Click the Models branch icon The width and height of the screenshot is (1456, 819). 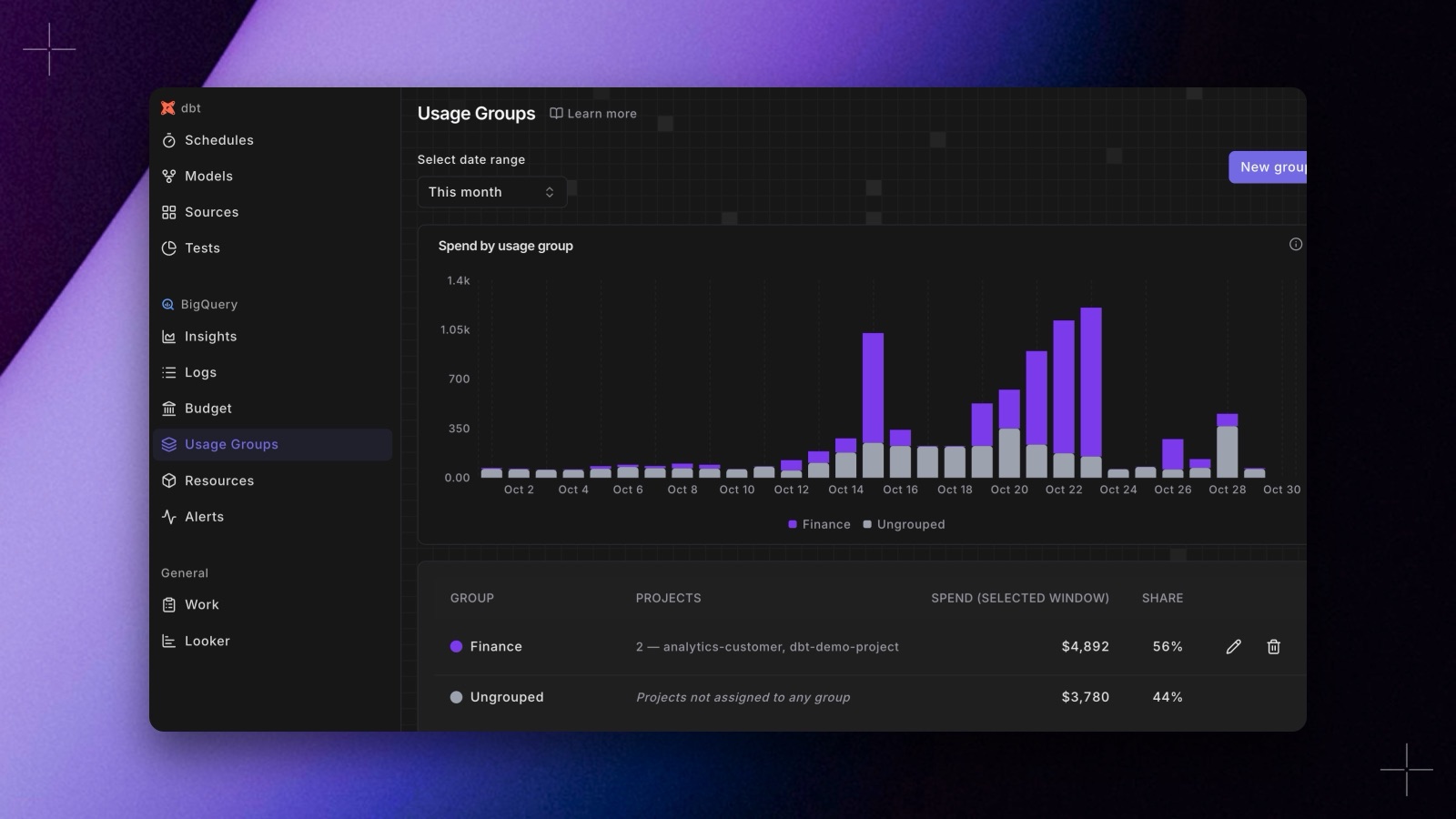168,177
